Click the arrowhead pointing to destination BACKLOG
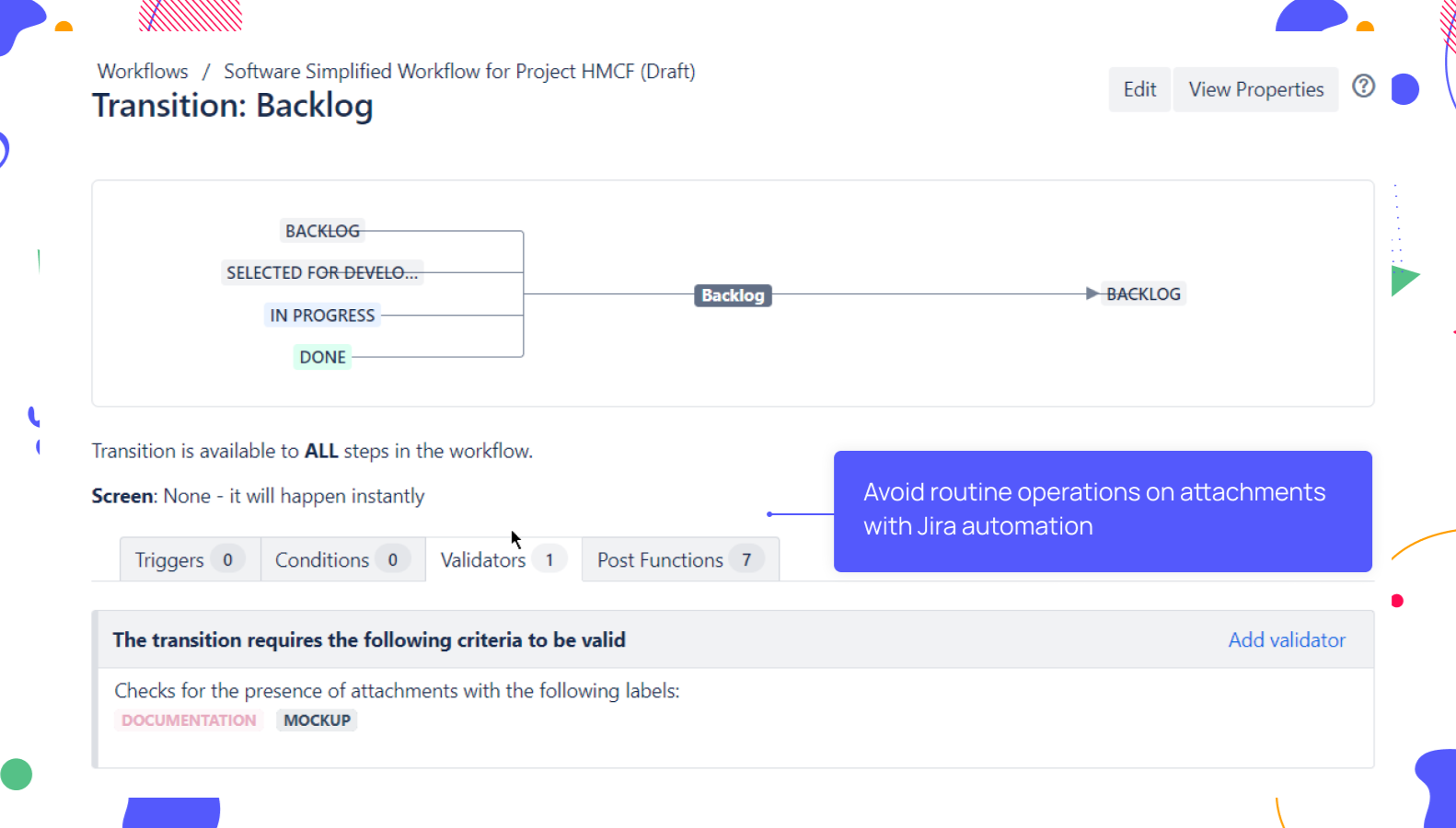The height and width of the screenshot is (828, 1456). click(x=1092, y=293)
